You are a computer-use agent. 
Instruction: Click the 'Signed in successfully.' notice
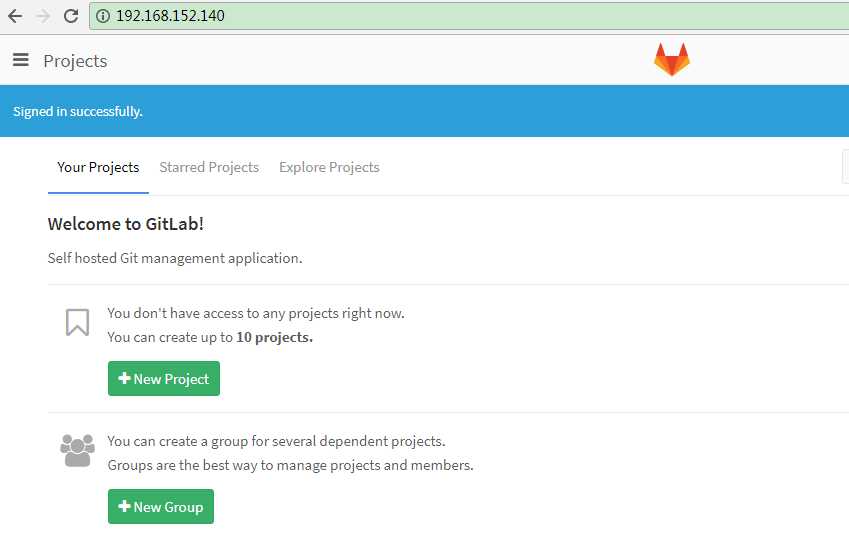click(78, 112)
